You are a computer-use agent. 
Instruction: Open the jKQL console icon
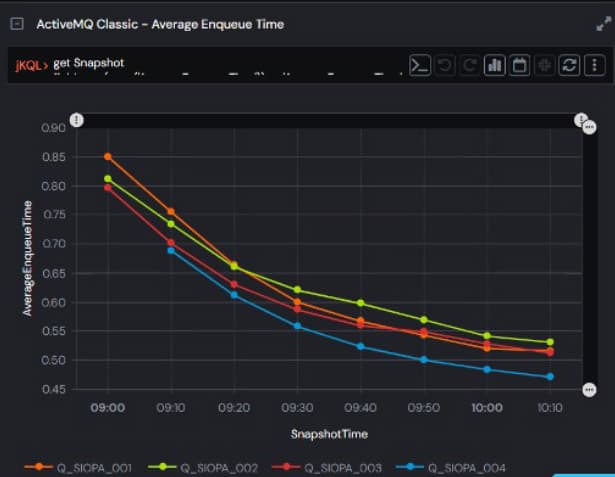(x=421, y=65)
